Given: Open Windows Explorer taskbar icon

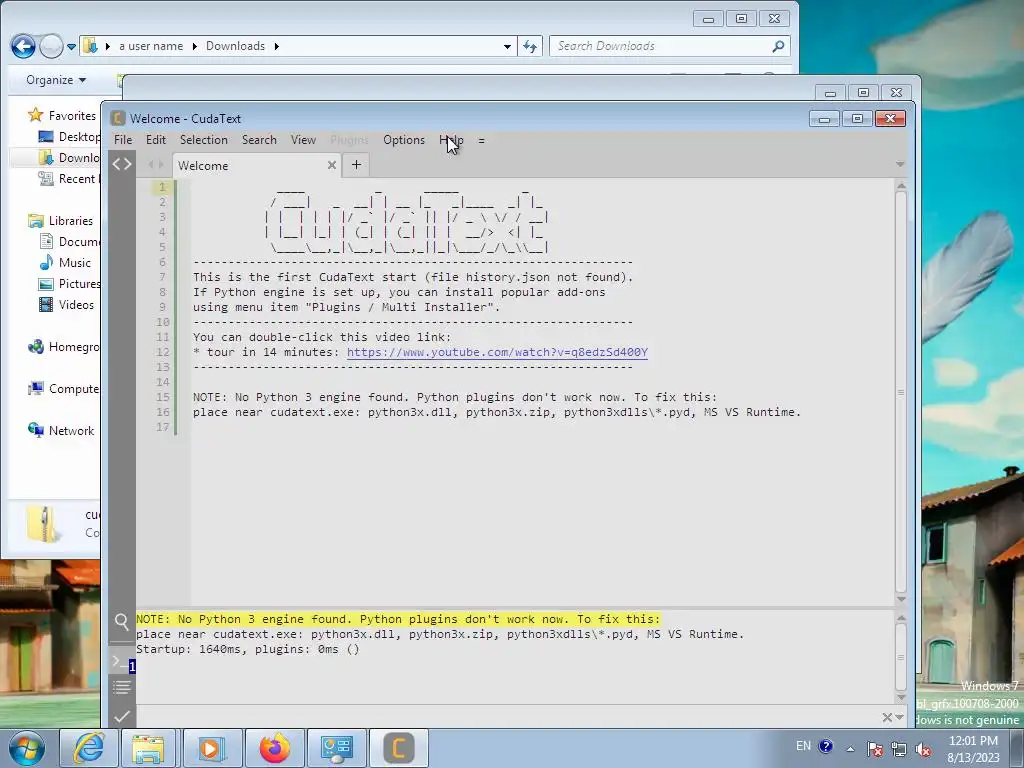Looking at the screenshot, I should click(x=148, y=748).
